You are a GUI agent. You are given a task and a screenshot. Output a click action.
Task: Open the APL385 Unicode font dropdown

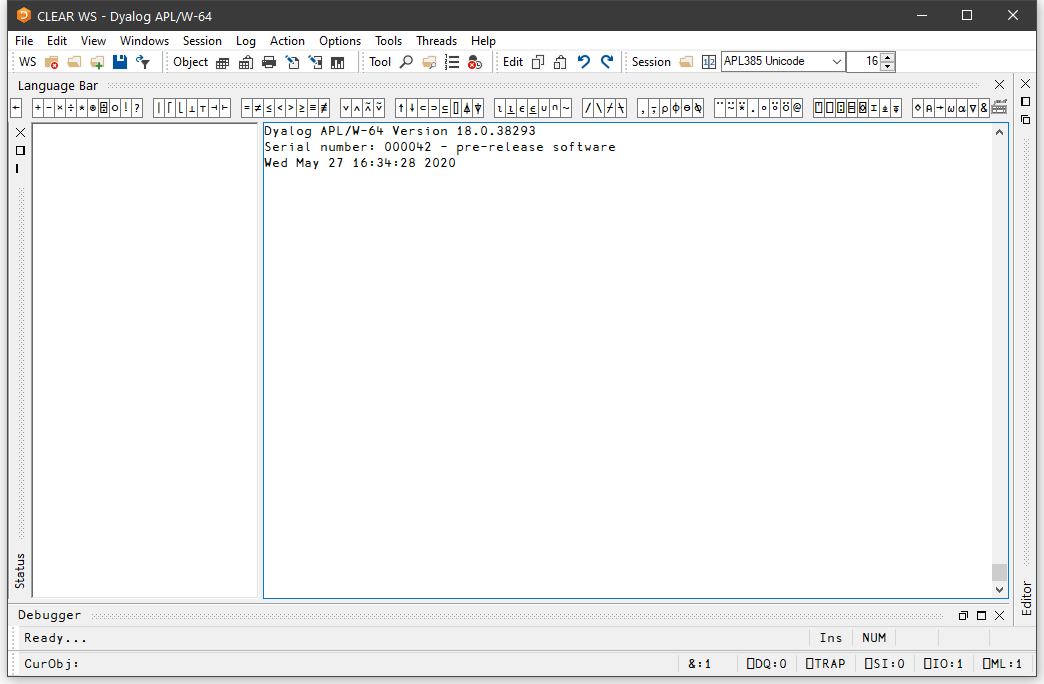pos(837,62)
